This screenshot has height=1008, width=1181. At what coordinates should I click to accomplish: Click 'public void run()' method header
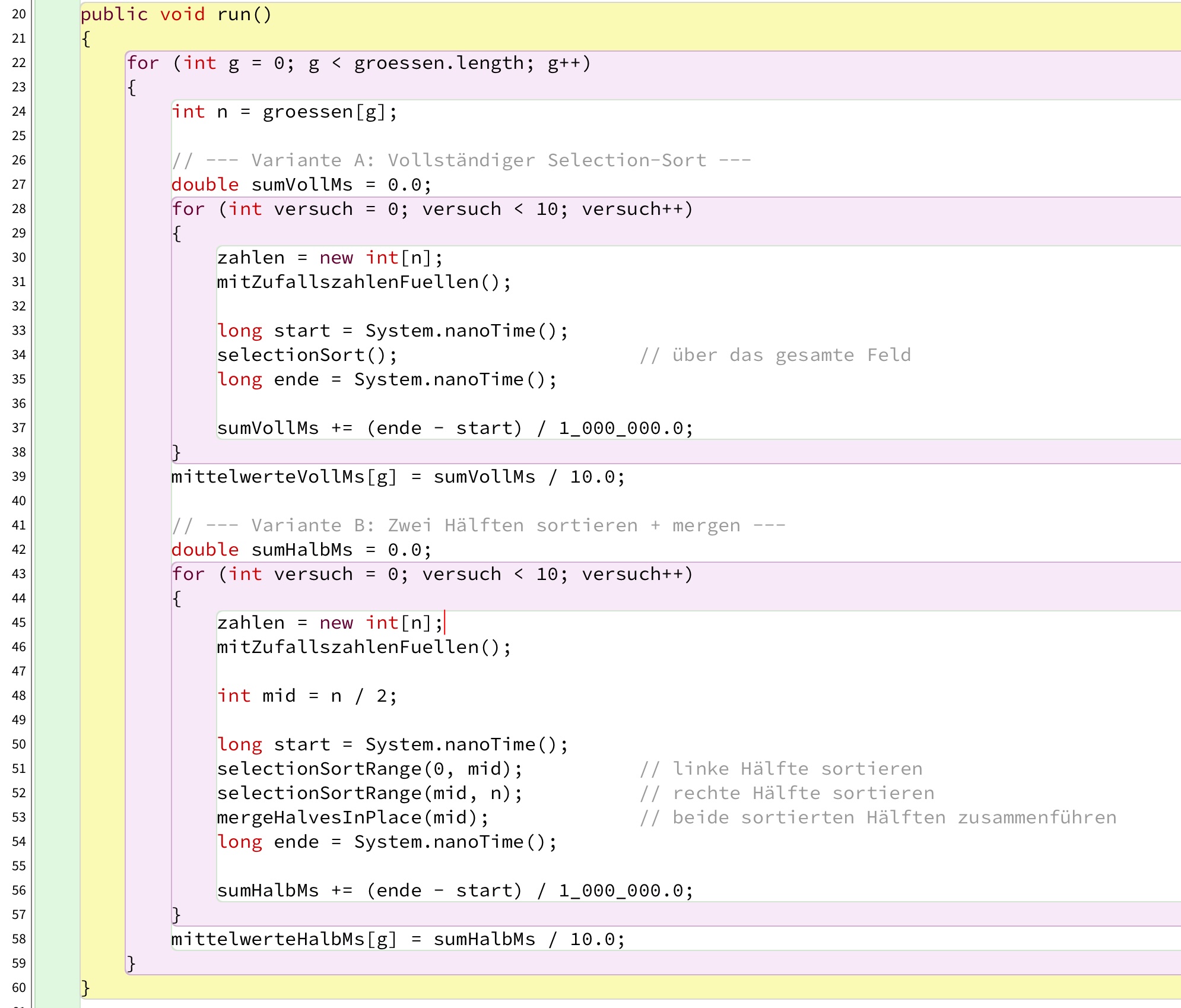[176, 14]
